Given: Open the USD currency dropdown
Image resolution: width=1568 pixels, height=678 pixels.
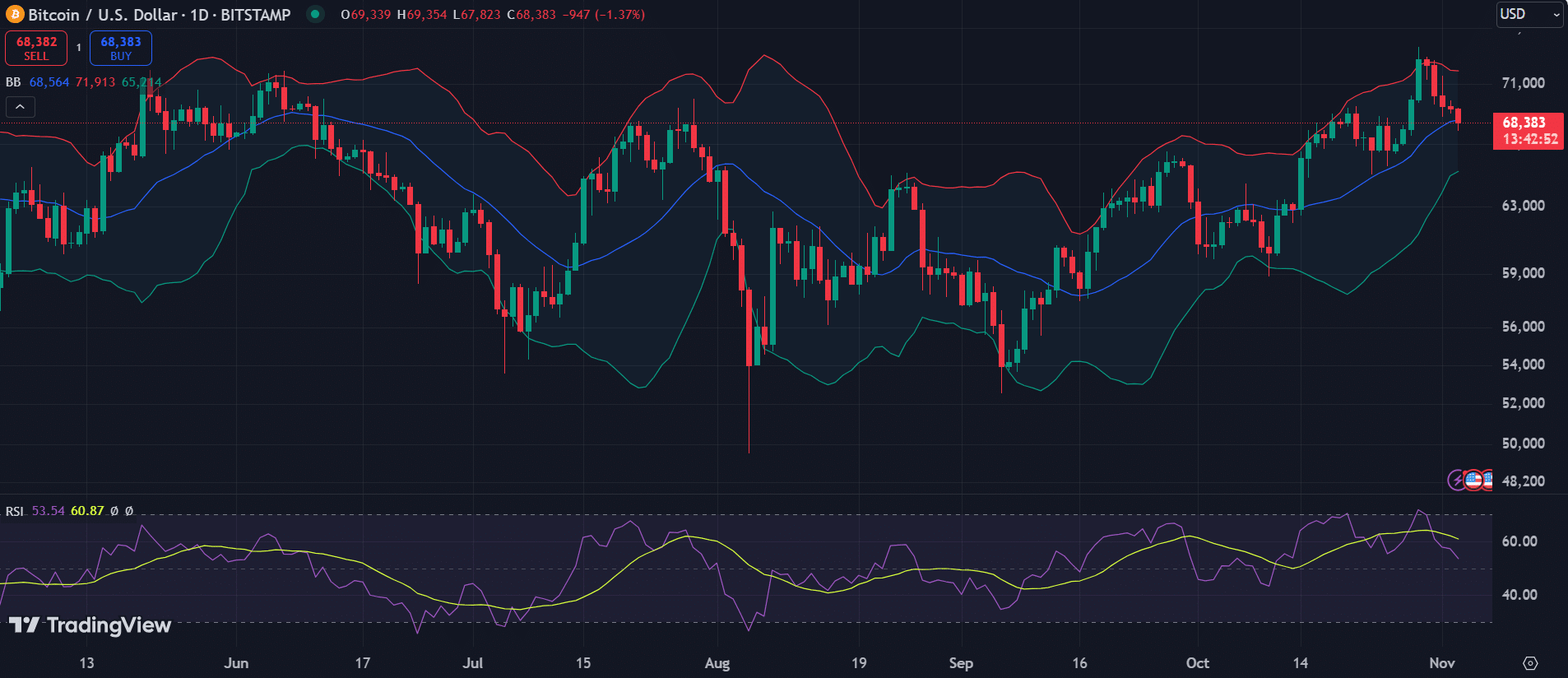Looking at the screenshot, I should [x=1529, y=14].
